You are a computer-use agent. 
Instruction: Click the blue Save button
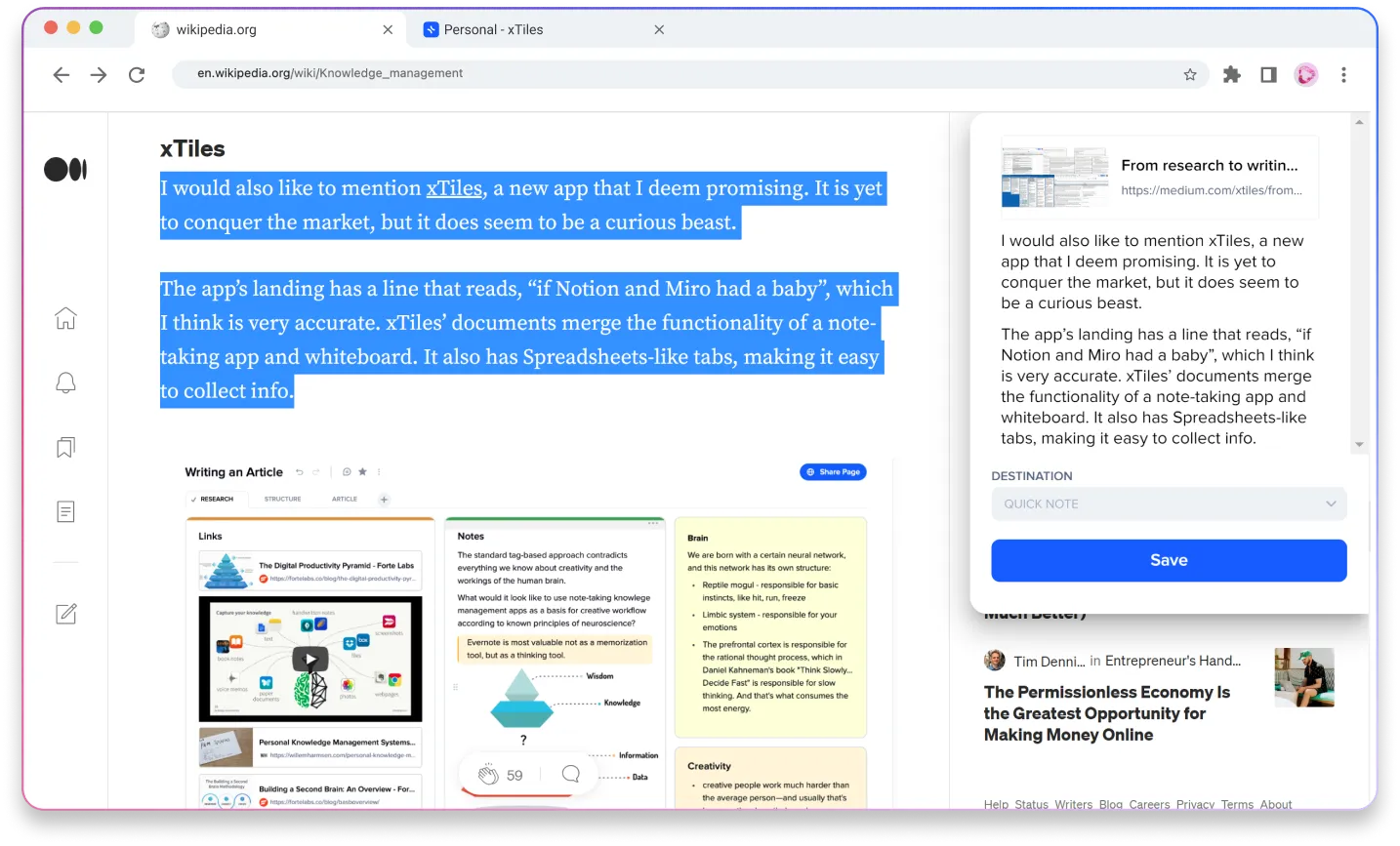[x=1169, y=560]
